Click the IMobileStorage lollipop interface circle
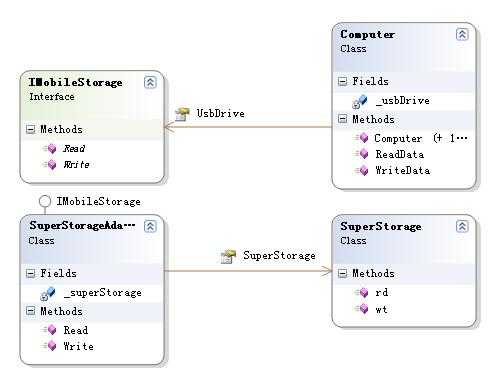The image size is (504, 390). click(45, 201)
